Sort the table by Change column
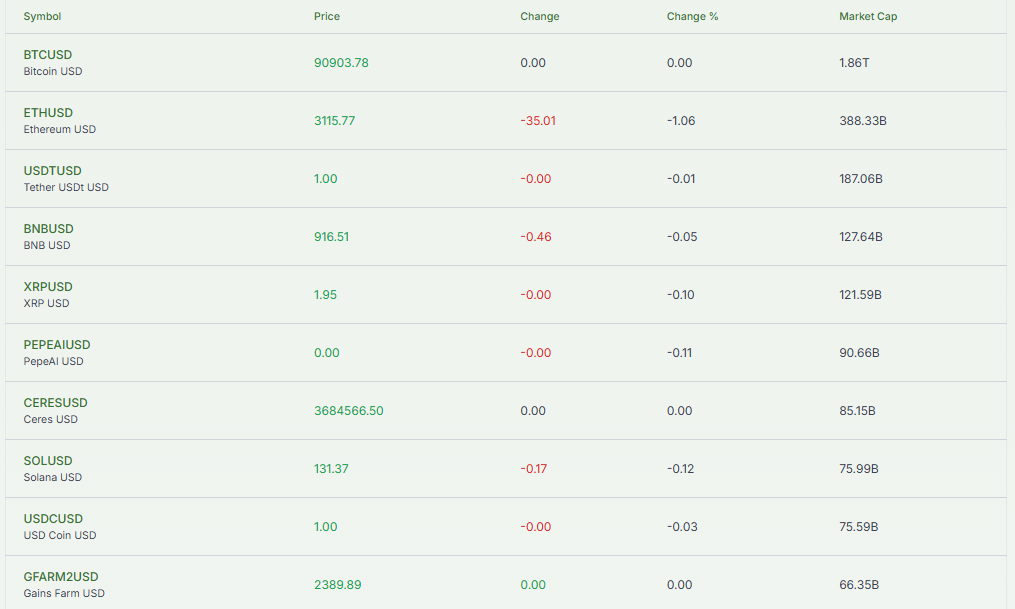The image size is (1015, 609). point(539,16)
